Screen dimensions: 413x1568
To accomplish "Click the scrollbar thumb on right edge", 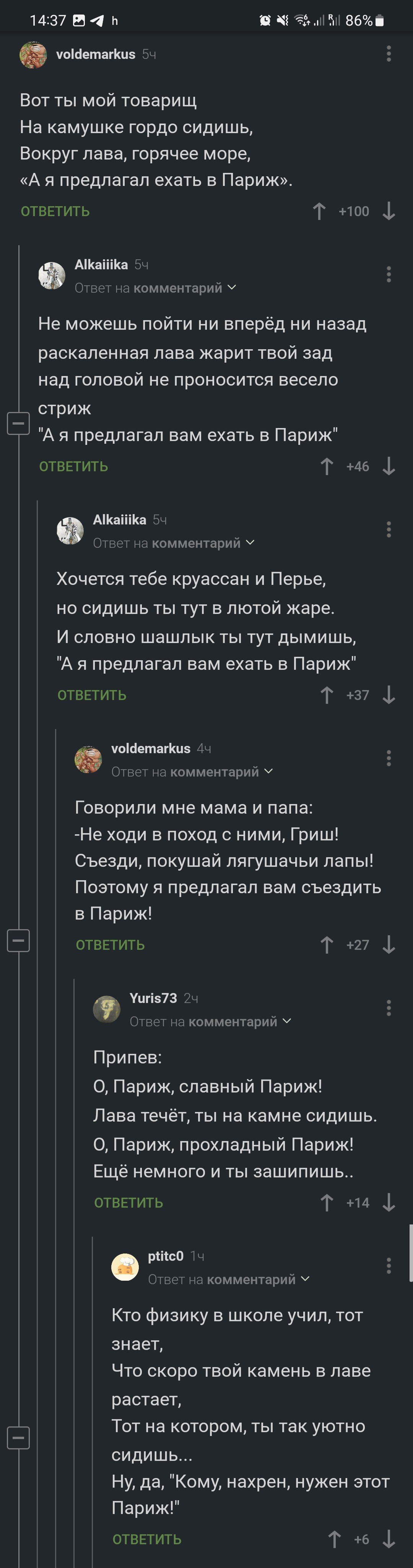I will pyautogui.click(x=411, y=1254).
